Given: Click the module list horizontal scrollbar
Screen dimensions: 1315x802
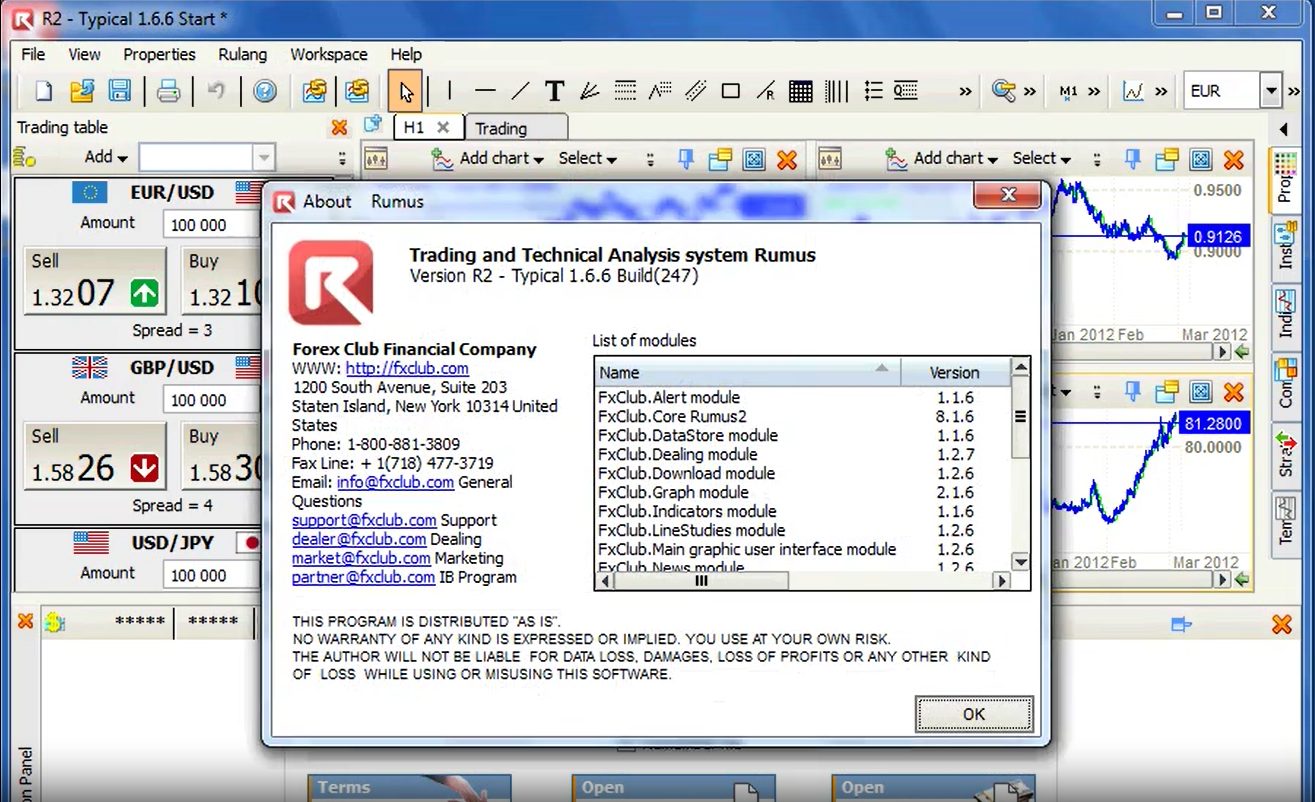Looking at the screenshot, I should point(700,580).
